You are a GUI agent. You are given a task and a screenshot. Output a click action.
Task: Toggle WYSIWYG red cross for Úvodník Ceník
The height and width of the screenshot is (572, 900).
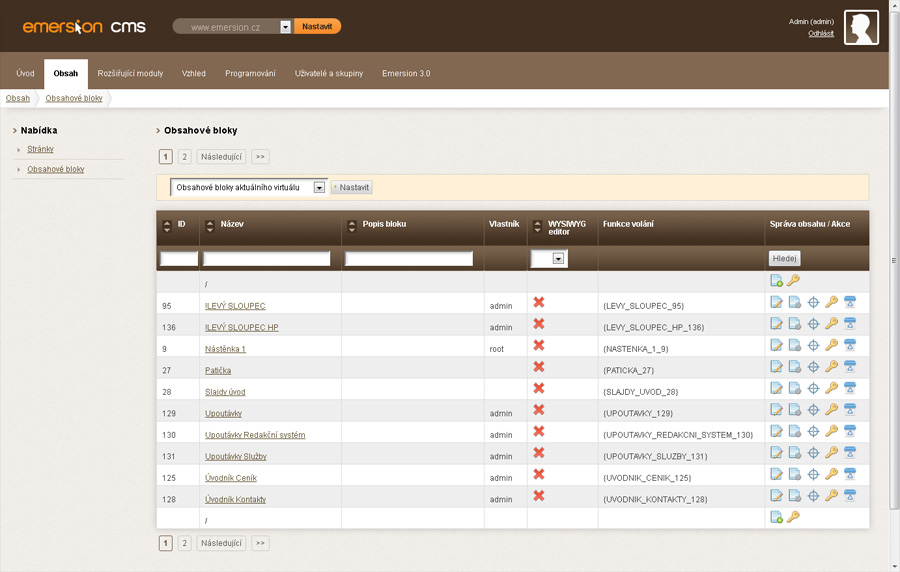[x=539, y=474]
